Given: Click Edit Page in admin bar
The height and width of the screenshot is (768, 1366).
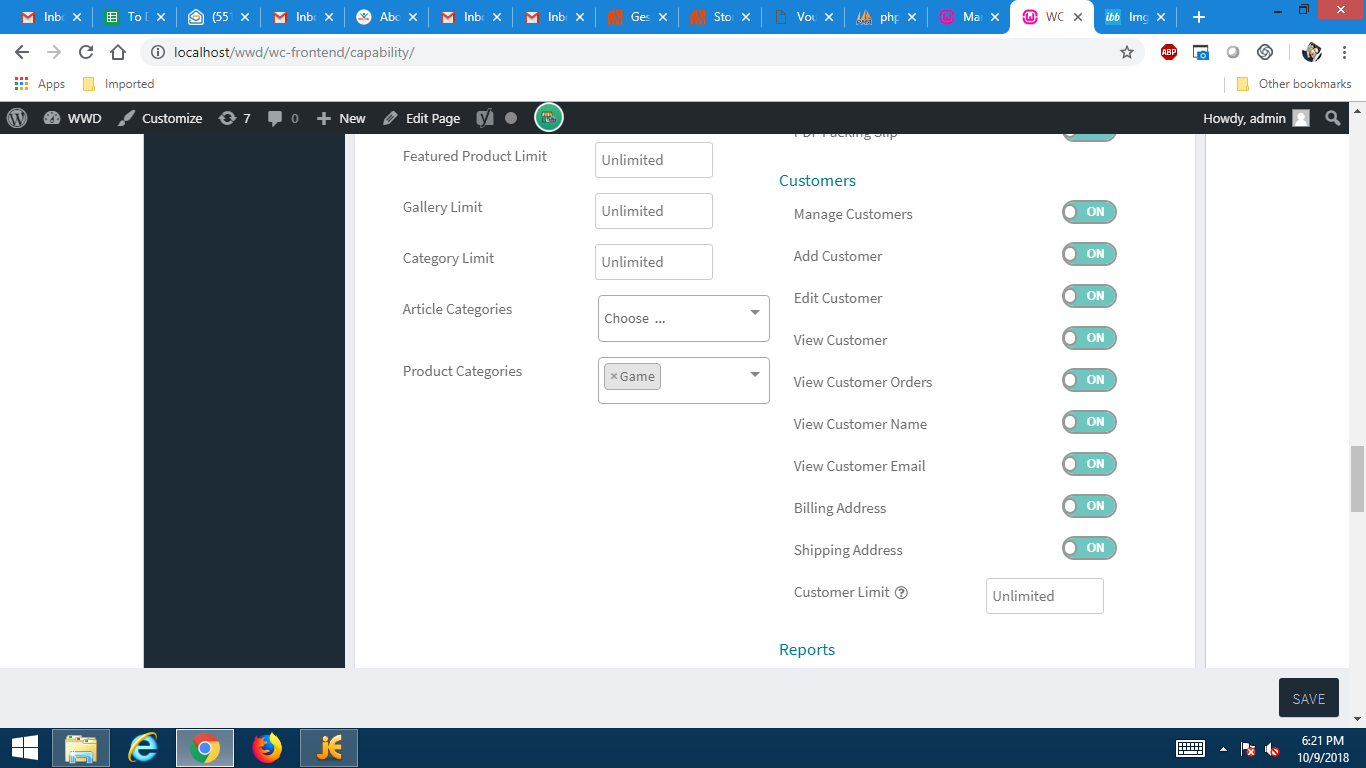Looking at the screenshot, I should (421, 118).
